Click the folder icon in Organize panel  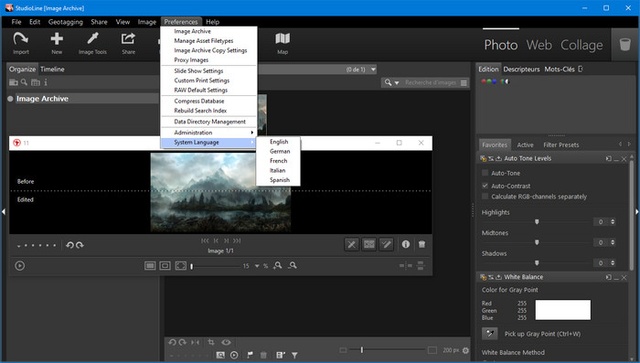point(13,82)
